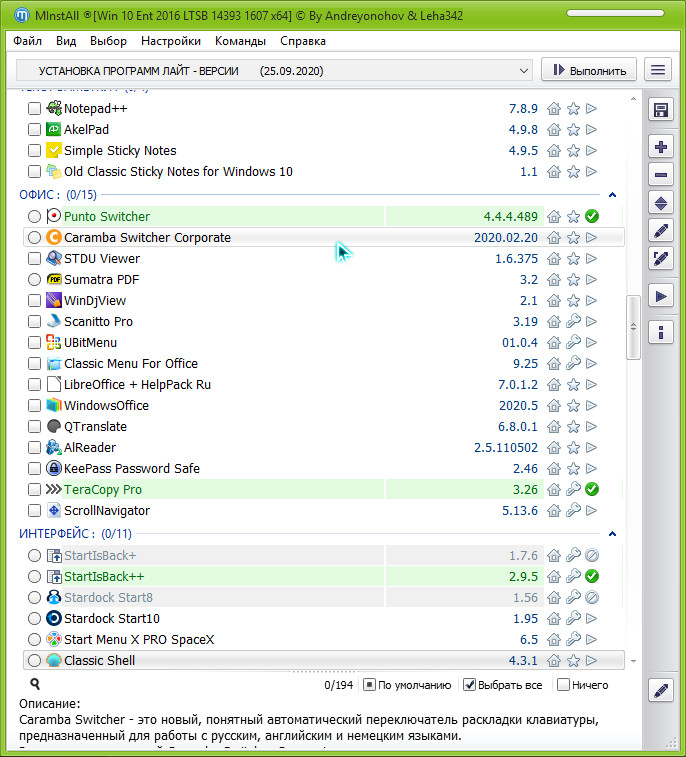Click the Stardock Start8 row text

(x=108, y=598)
